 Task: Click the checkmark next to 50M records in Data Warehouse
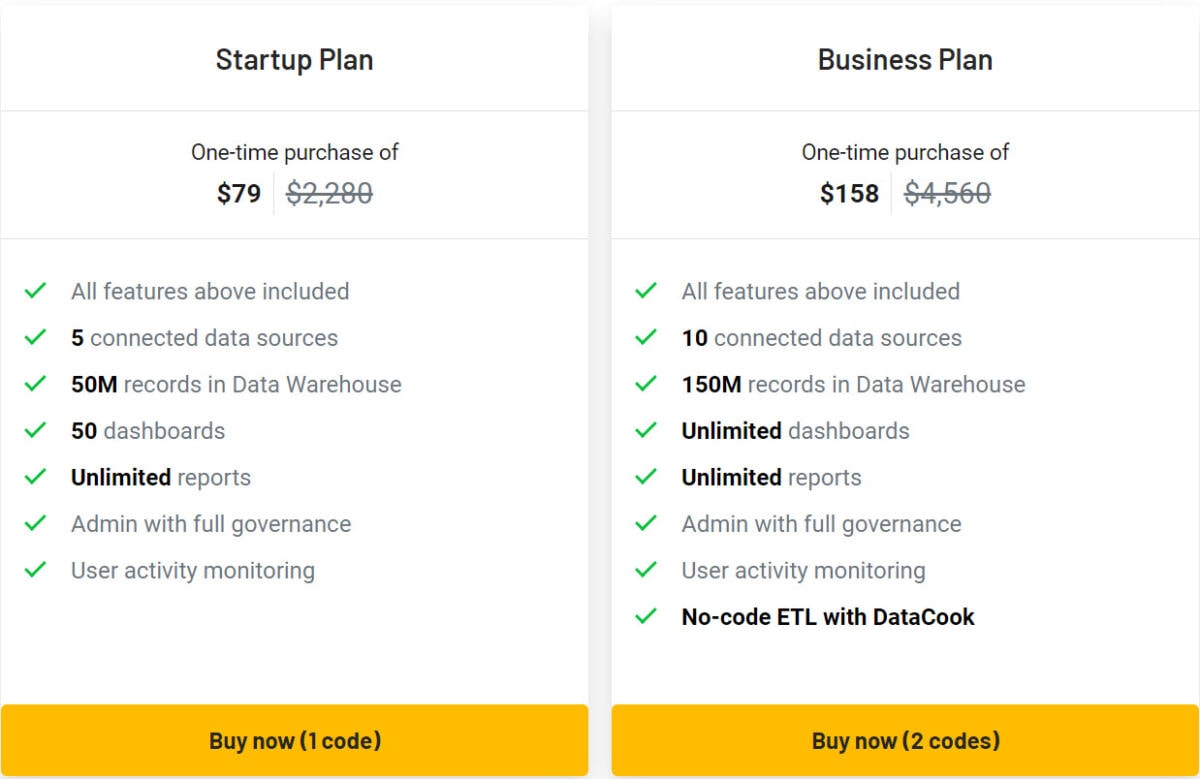34,384
